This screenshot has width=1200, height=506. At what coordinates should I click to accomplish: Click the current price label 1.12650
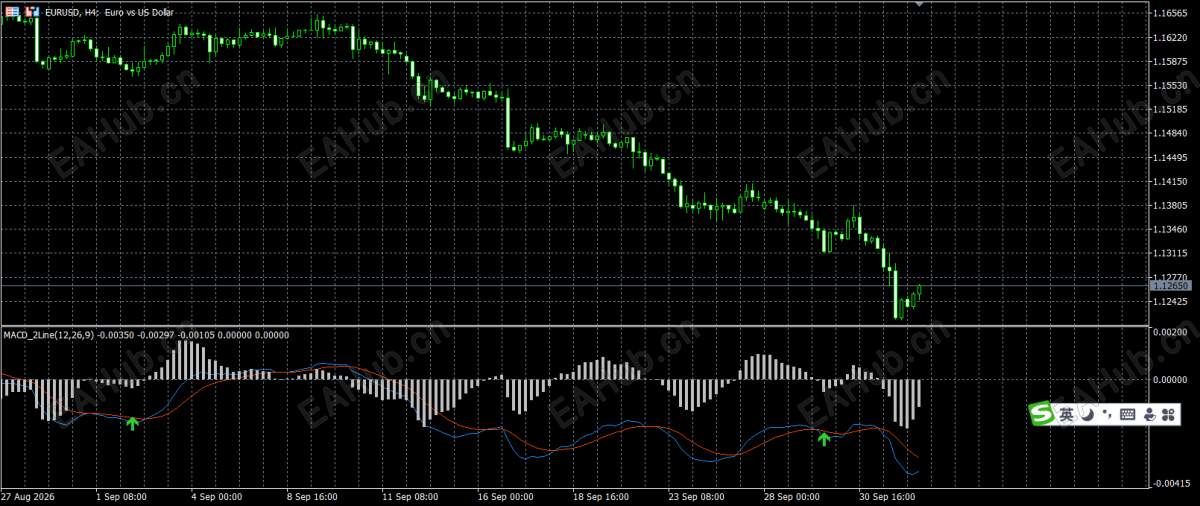coord(1171,286)
